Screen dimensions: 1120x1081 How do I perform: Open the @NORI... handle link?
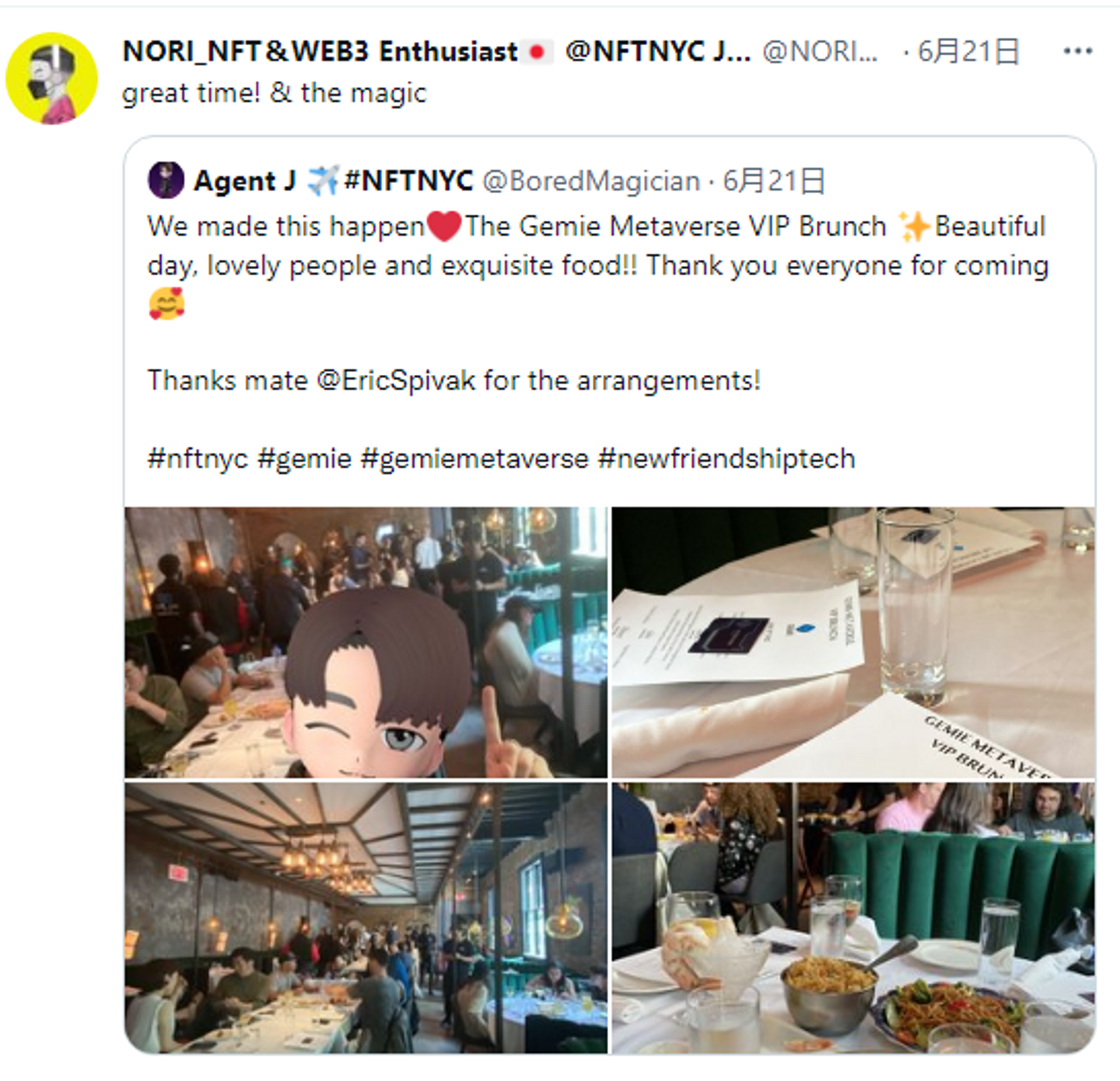[820, 51]
